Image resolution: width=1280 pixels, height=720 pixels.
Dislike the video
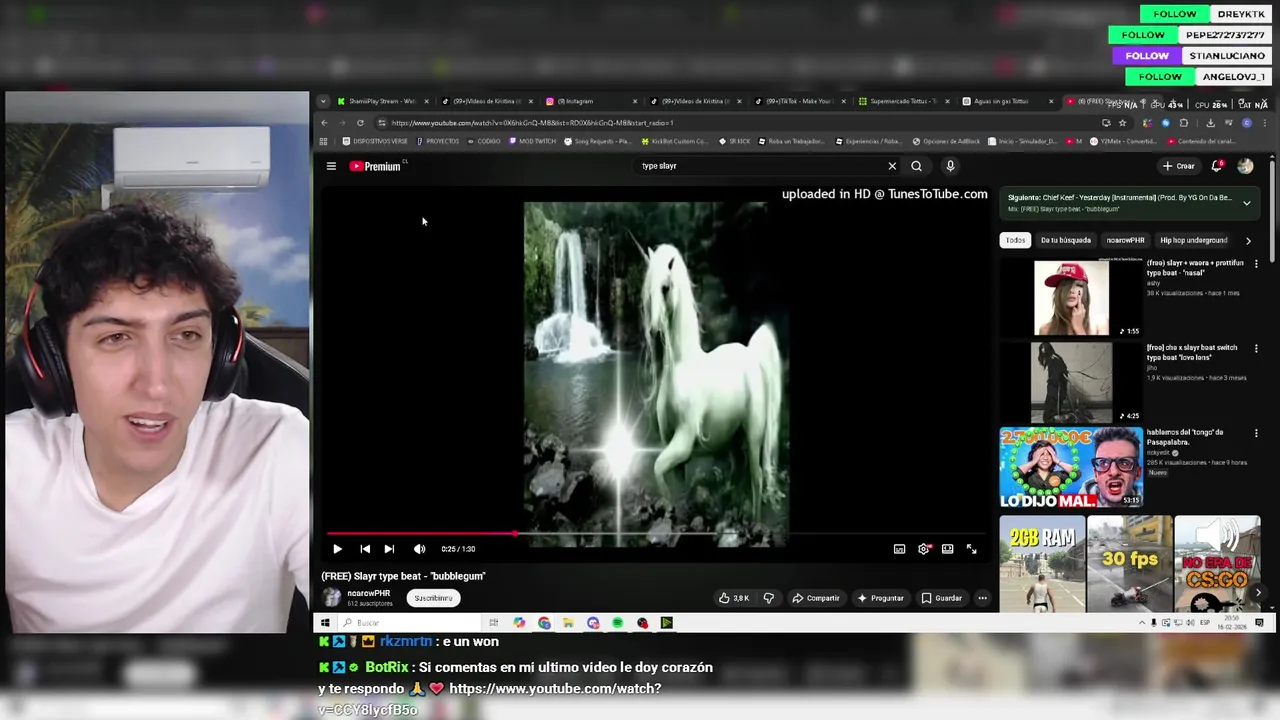pyautogui.click(x=769, y=598)
